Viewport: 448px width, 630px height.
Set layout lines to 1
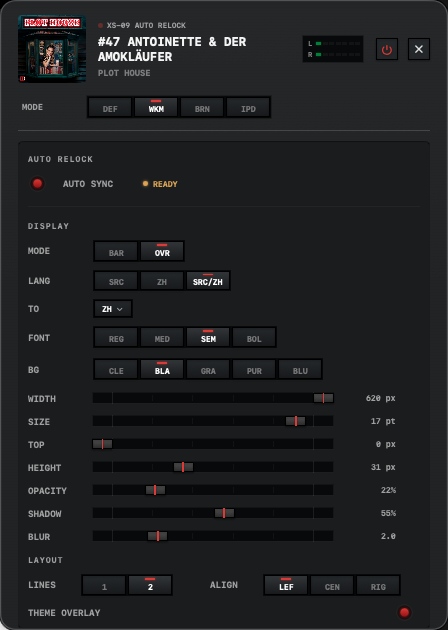tap(104, 585)
